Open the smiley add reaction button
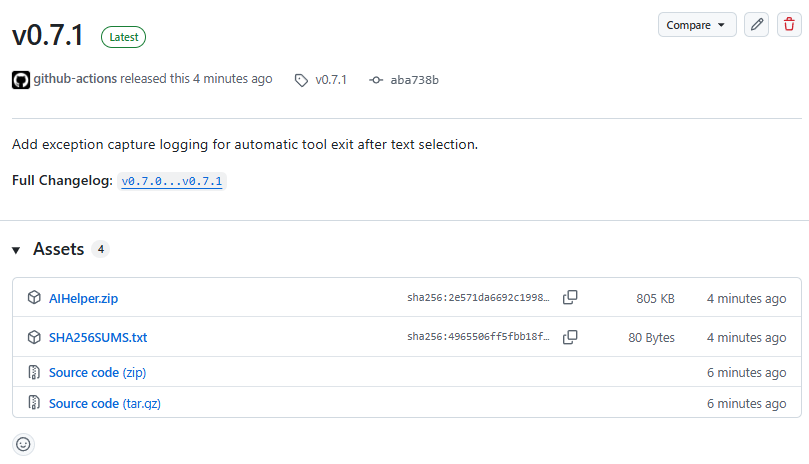 tap(23, 444)
